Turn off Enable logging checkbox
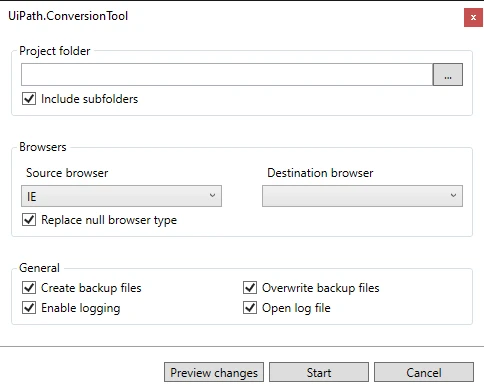The width and height of the screenshot is (484, 392). [29, 307]
